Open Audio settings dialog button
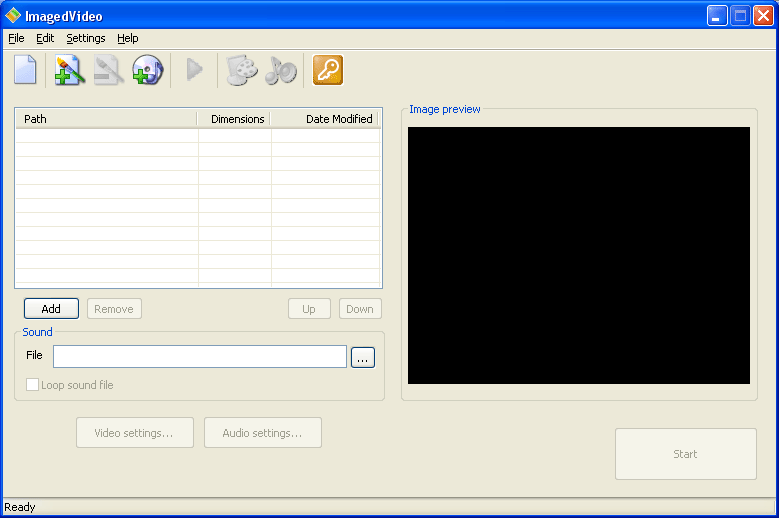This screenshot has width=779, height=518. click(x=263, y=433)
